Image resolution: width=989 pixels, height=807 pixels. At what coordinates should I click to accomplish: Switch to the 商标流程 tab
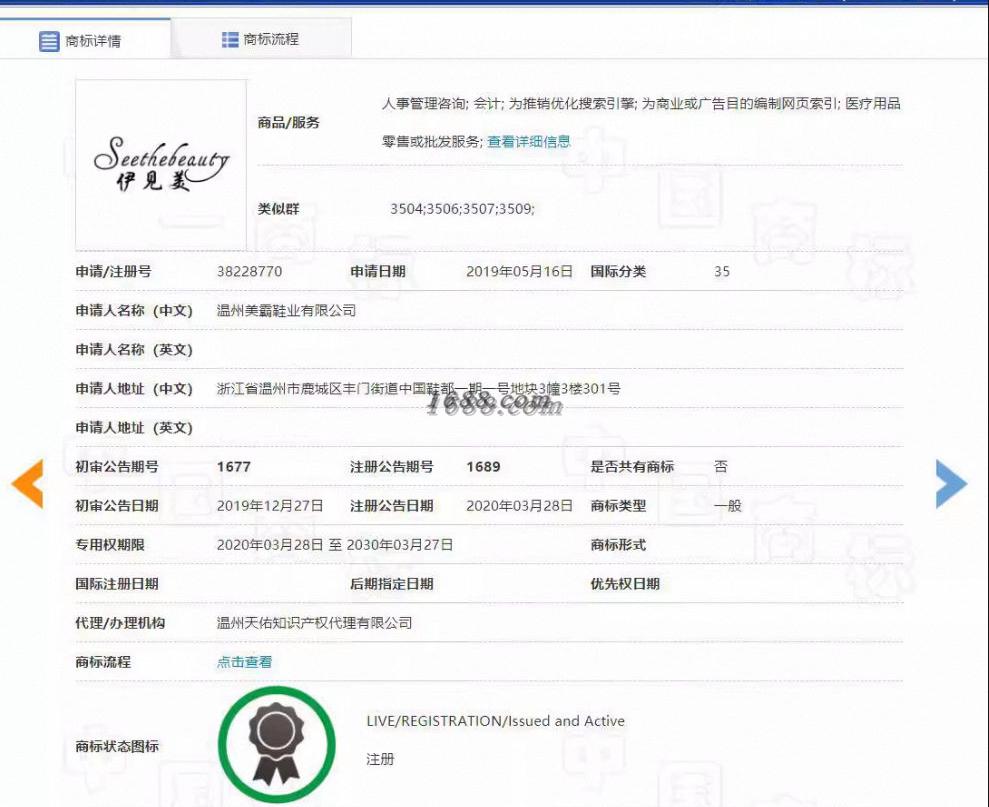point(261,39)
